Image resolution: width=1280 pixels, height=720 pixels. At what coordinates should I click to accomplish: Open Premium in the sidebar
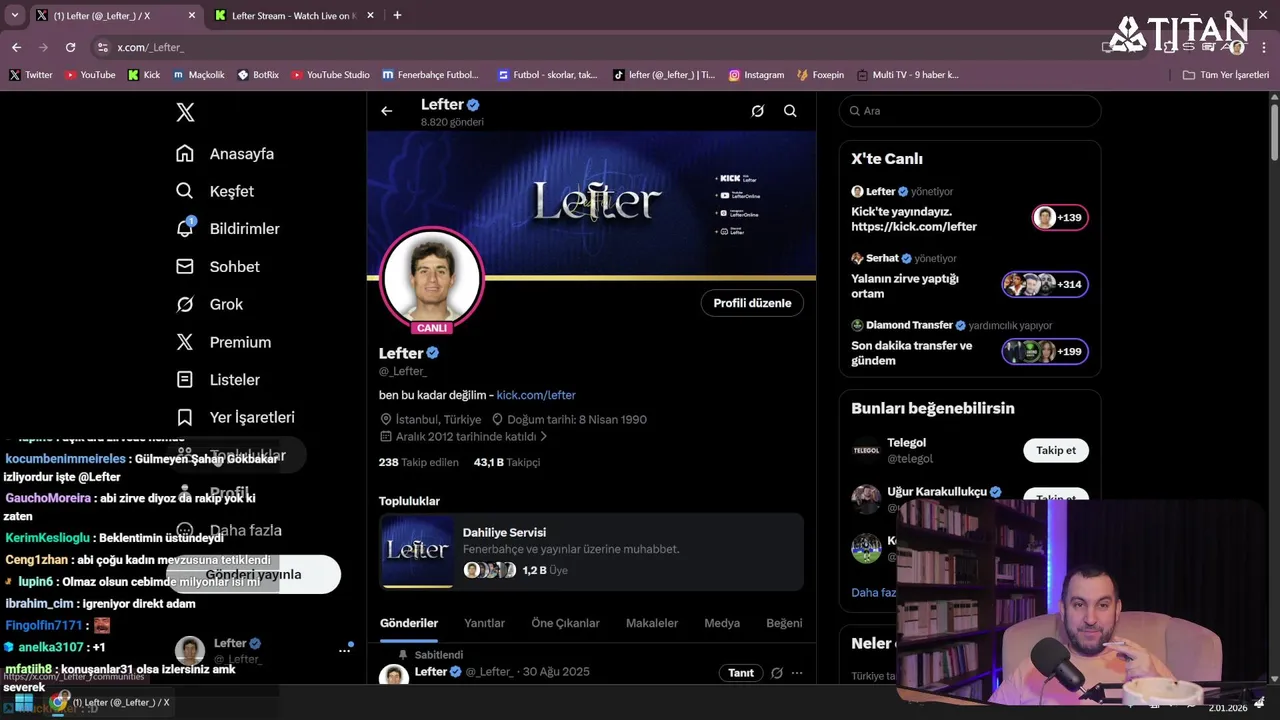[223, 342]
